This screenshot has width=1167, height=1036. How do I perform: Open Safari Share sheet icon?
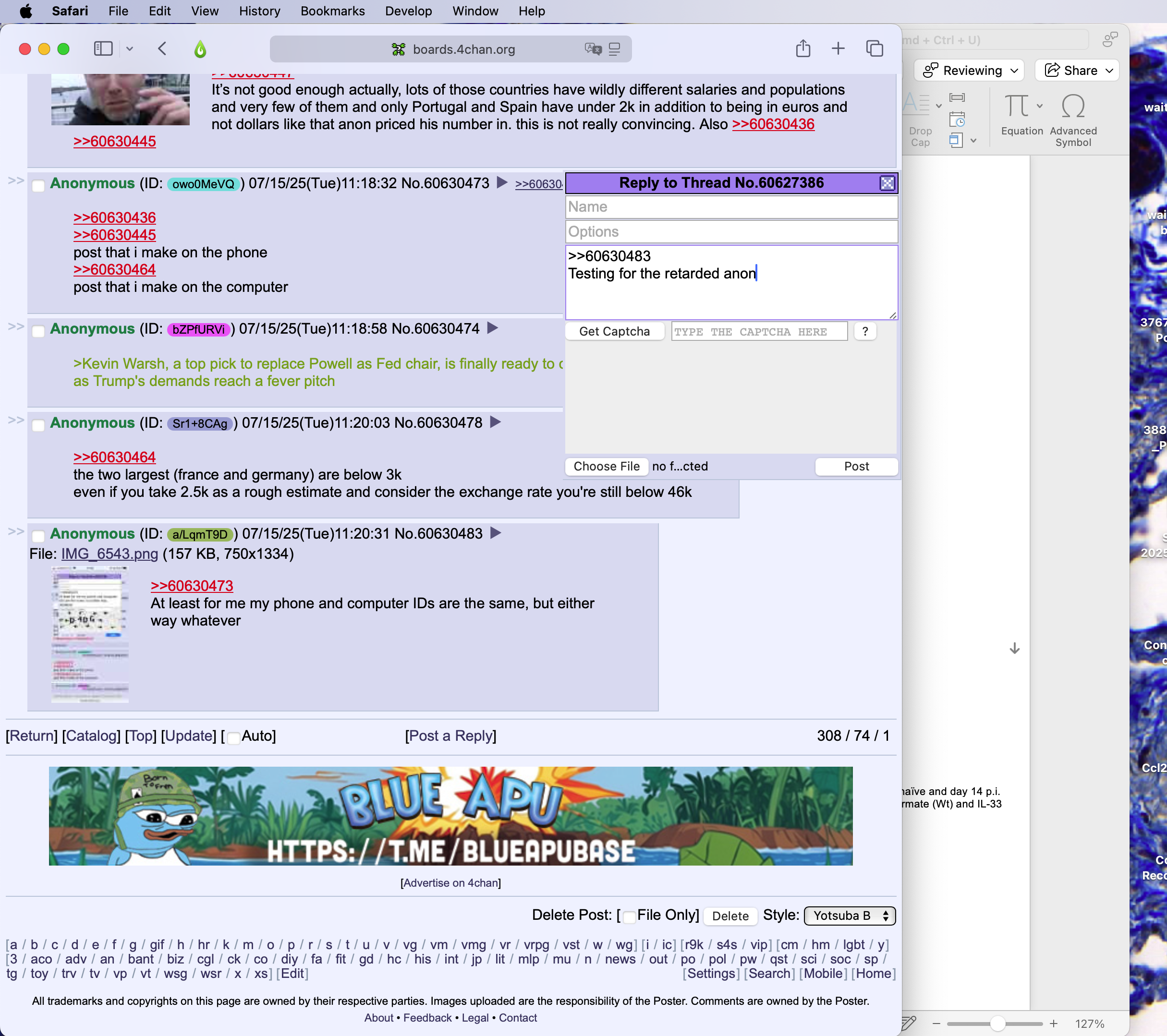803,48
